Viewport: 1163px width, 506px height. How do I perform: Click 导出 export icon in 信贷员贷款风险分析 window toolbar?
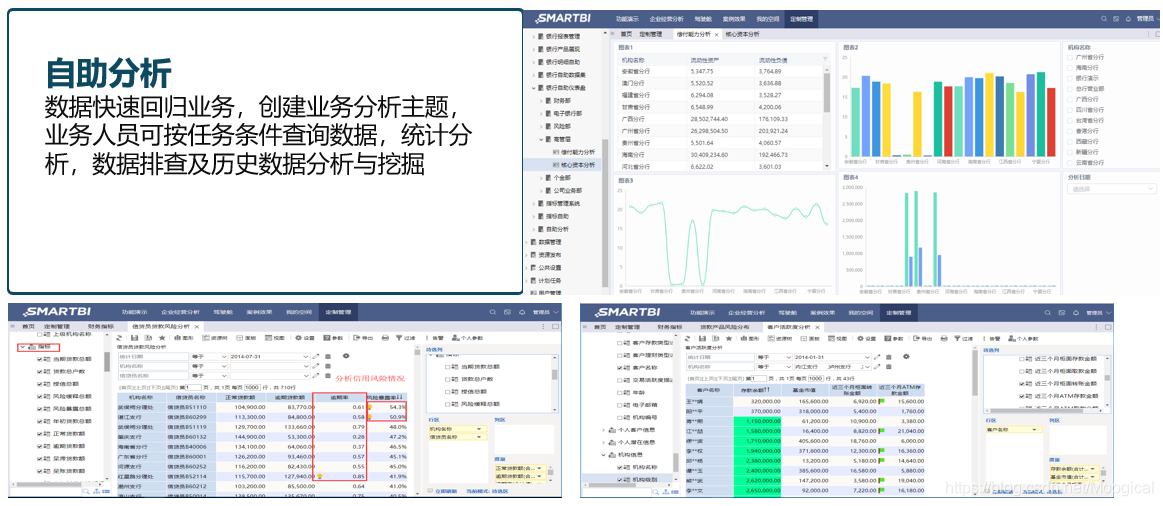click(x=356, y=338)
